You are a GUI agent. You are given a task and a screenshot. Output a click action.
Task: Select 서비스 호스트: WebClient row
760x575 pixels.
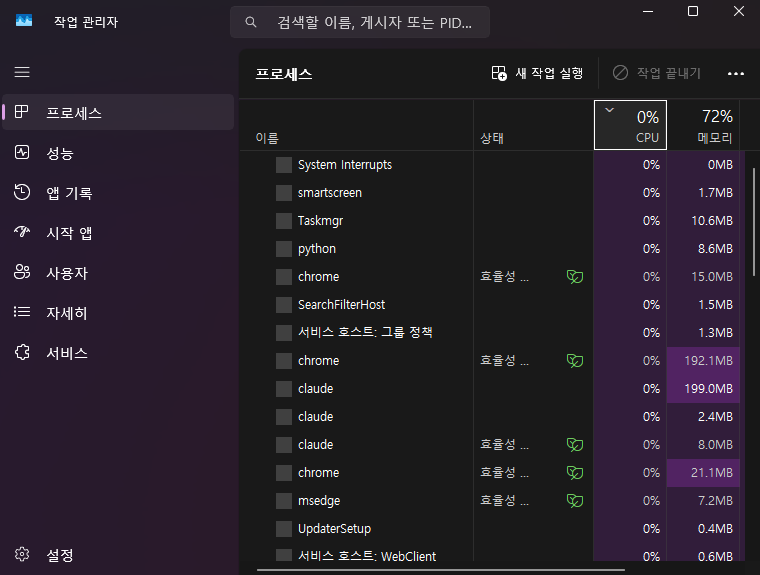click(x=490, y=553)
